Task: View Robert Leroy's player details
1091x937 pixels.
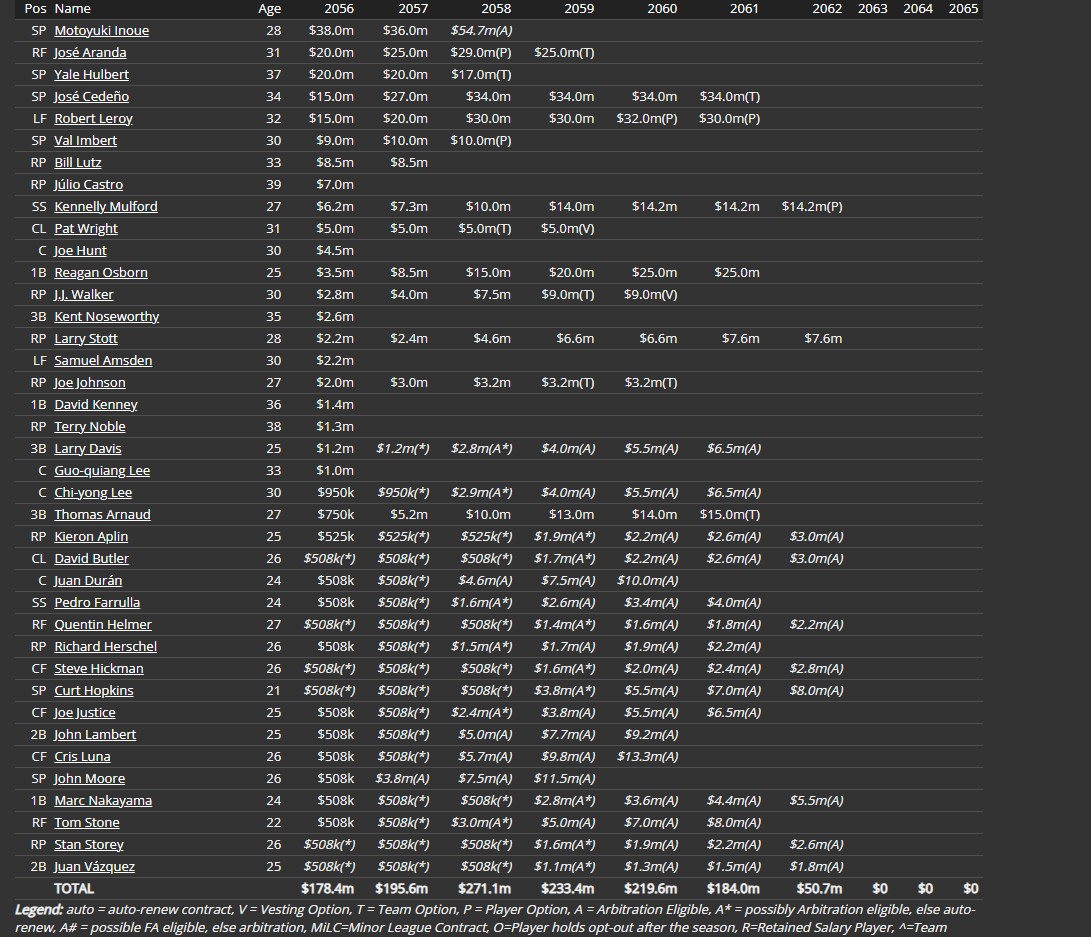Action: click(93, 119)
